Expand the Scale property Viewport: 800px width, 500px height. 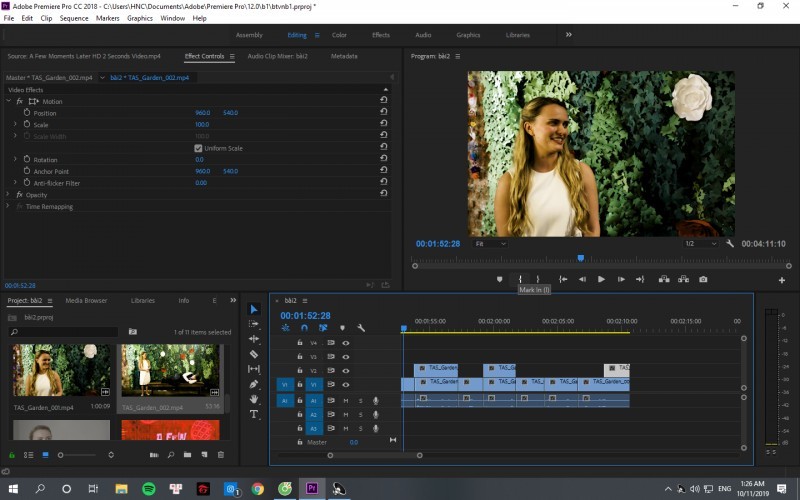point(15,124)
